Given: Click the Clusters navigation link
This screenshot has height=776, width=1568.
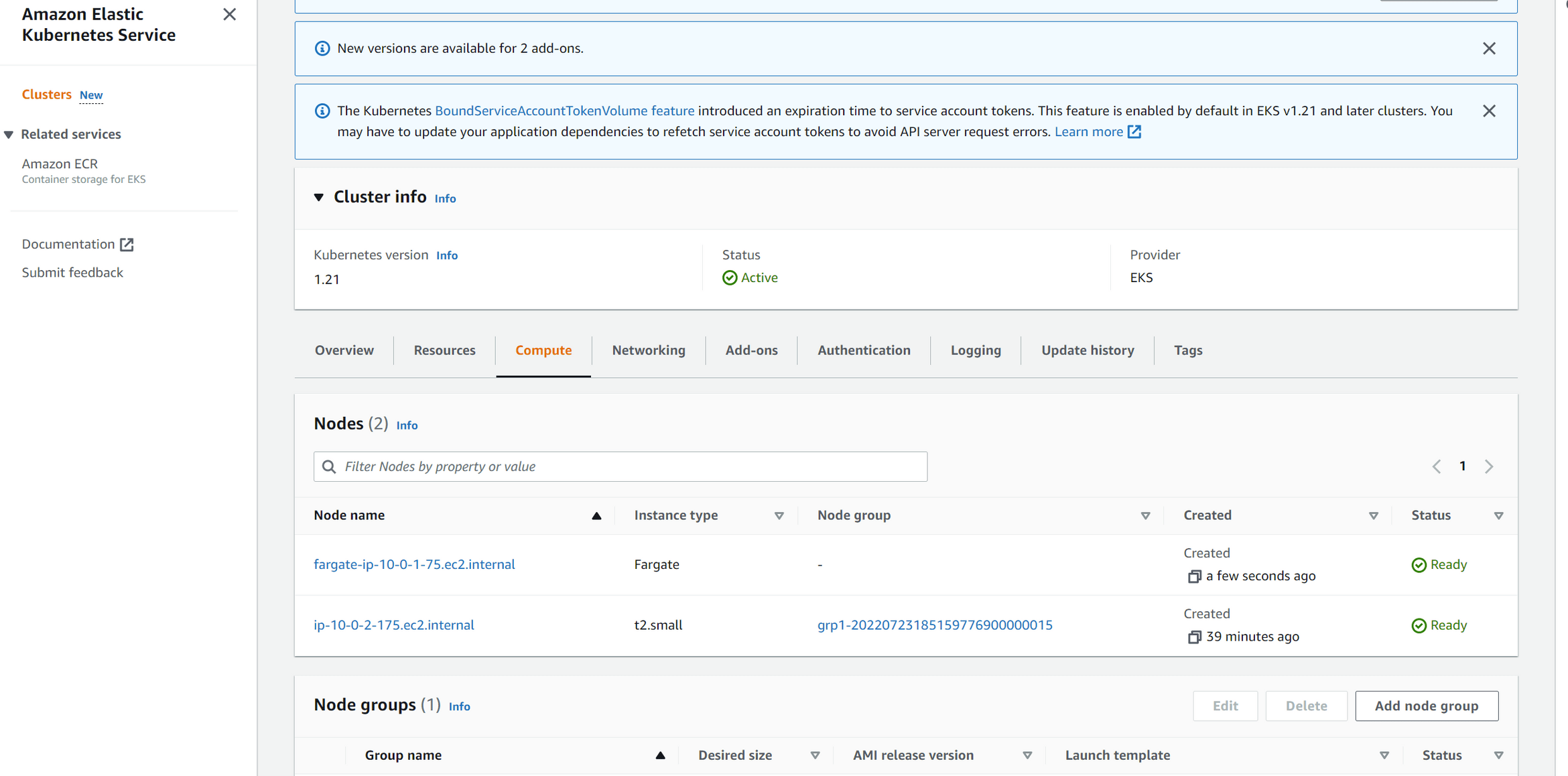Looking at the screenshot, I should [x=46, y=94].
